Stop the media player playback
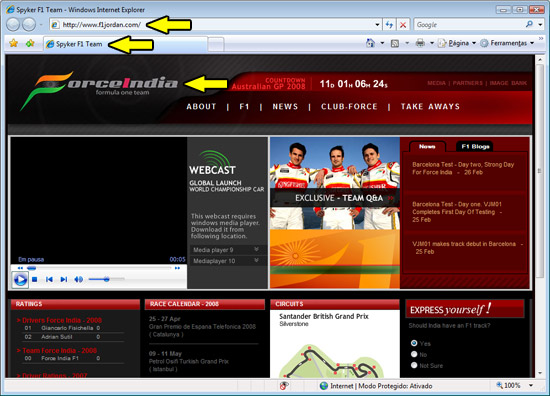Screen dimensions: 550x396 (x=34, y=280)
